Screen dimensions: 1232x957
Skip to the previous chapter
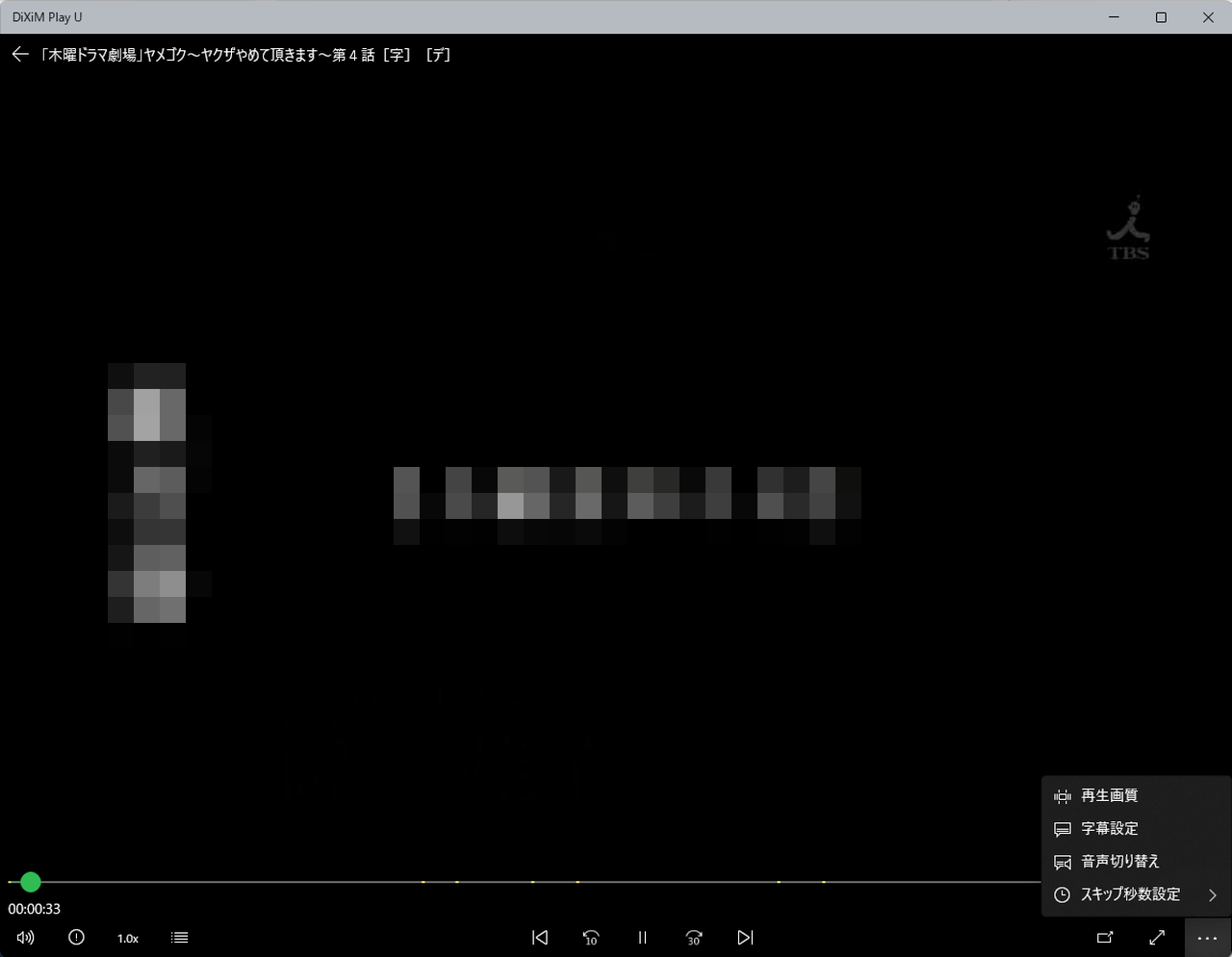(x=540, y=938)
